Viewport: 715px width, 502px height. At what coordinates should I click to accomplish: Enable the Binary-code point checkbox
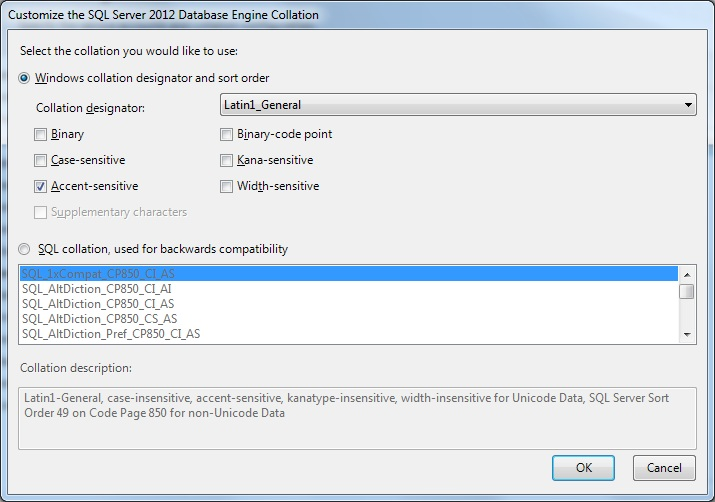[226, 134]
